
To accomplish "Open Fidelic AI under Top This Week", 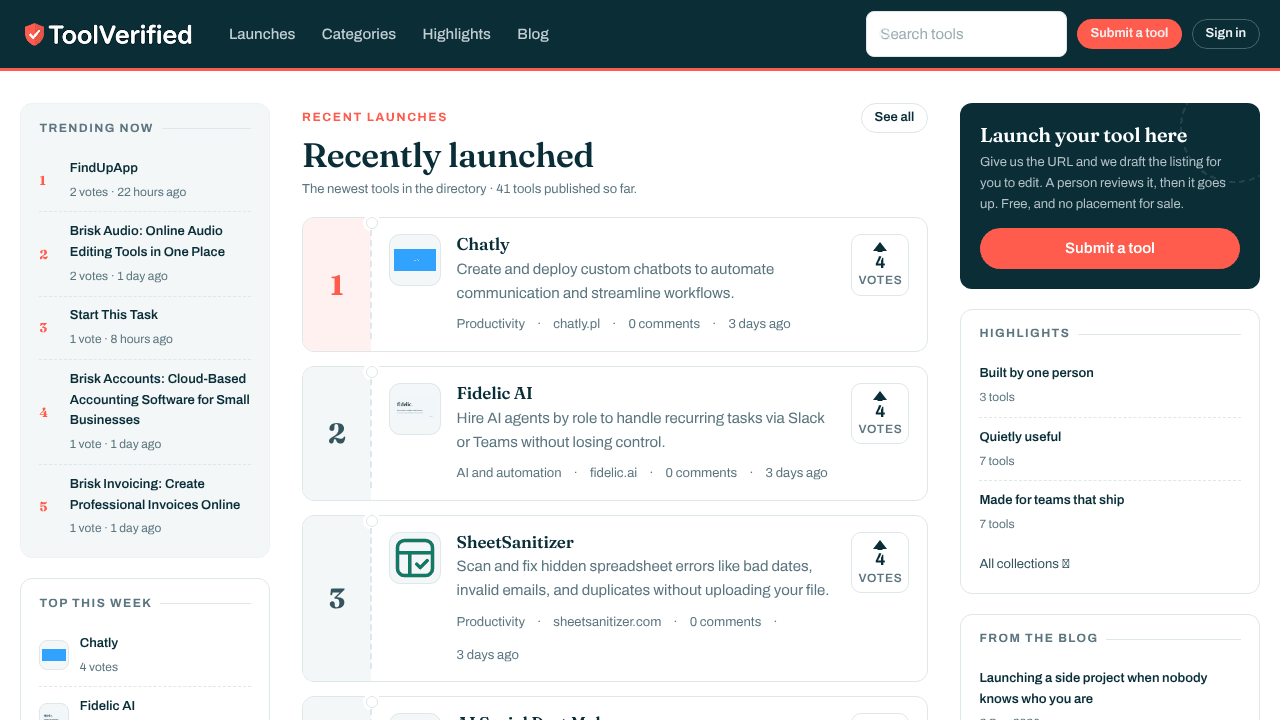I will coord(107,706).
